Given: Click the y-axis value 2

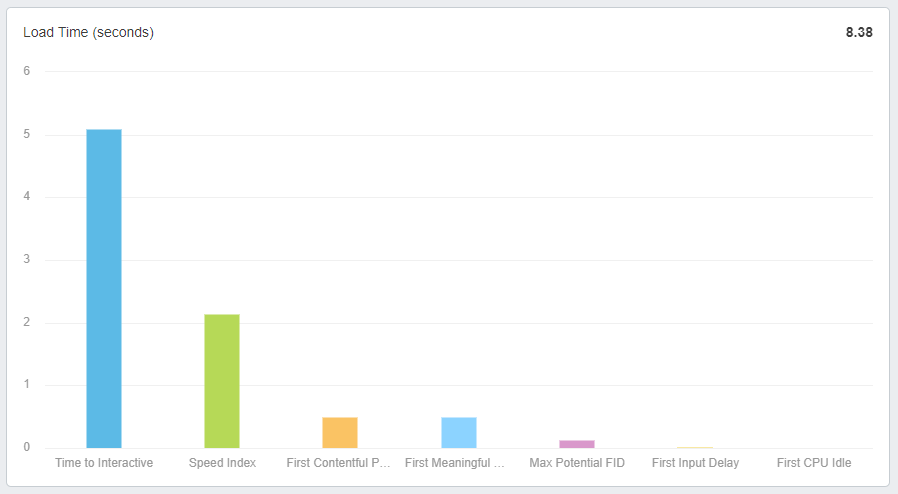Looking at the screenshot, I should [27, 323].
